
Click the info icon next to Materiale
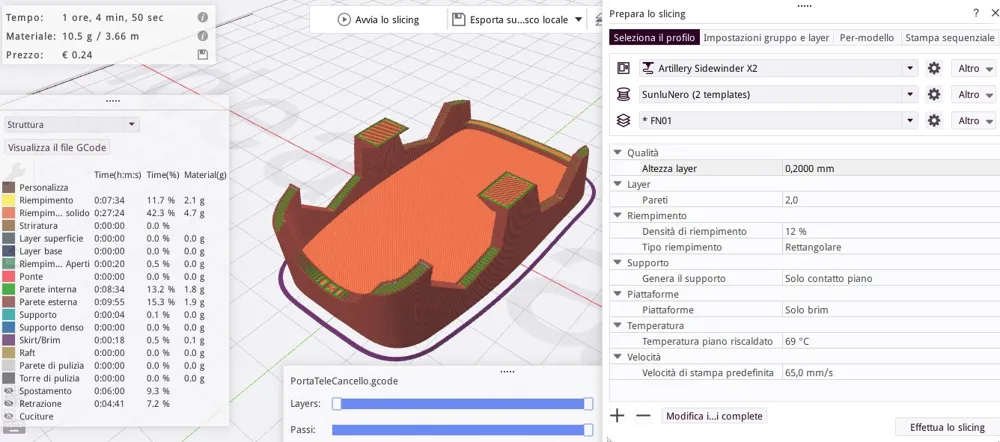coord(203,36)
